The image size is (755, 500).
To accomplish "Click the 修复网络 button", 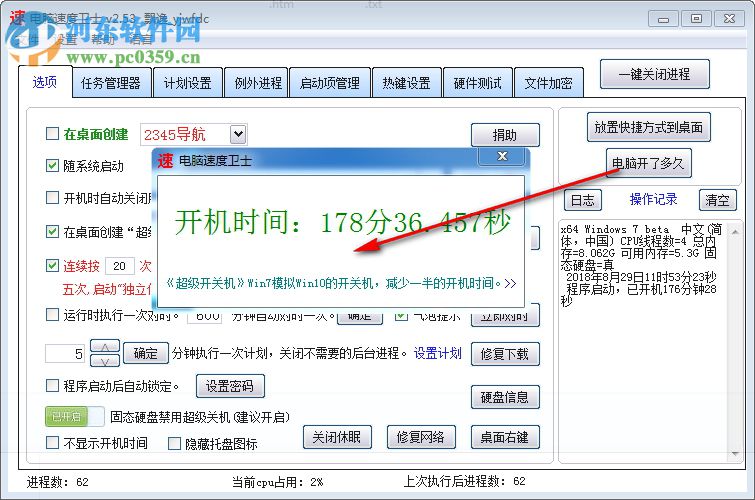I will point(421,437).
